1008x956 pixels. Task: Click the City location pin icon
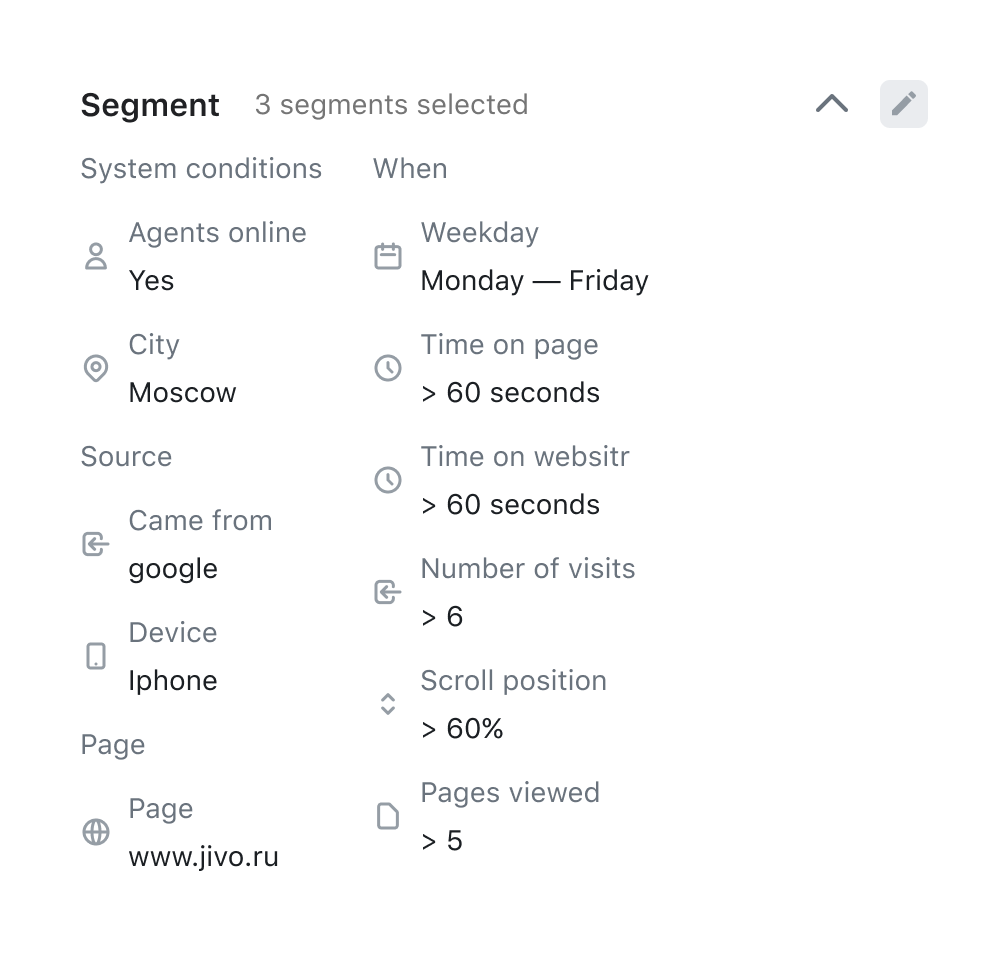tap(96, 369)
